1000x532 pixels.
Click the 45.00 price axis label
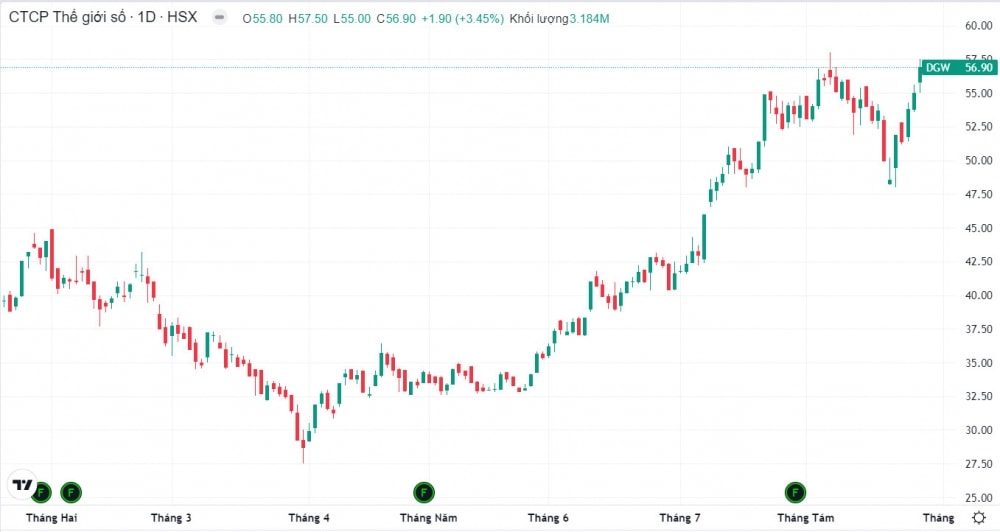click(x=978, y=228)
